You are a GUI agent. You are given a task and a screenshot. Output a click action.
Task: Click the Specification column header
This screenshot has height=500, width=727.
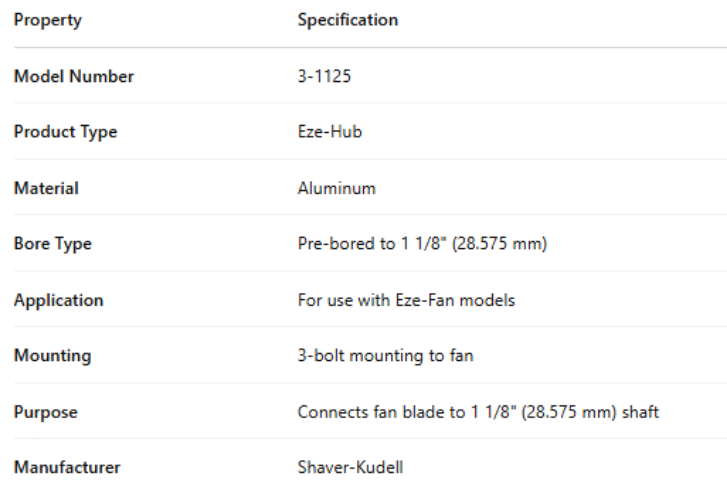click(347, 20)
